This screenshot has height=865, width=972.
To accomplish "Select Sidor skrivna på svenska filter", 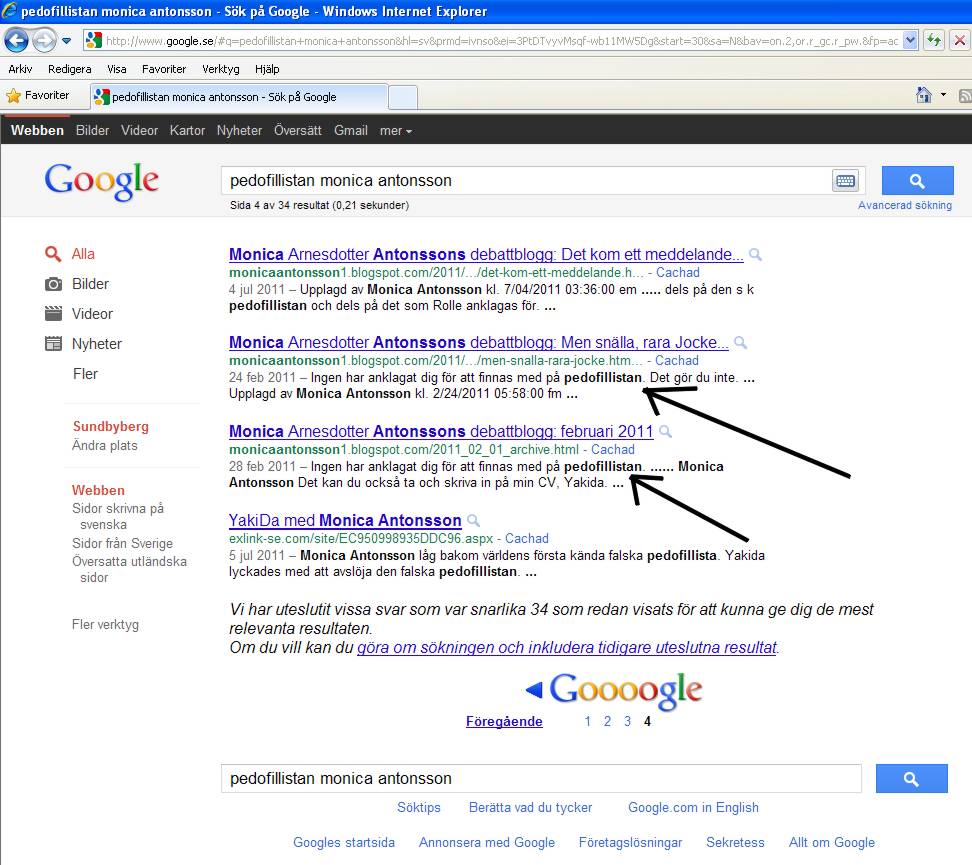I will click(x=118, y=516).
